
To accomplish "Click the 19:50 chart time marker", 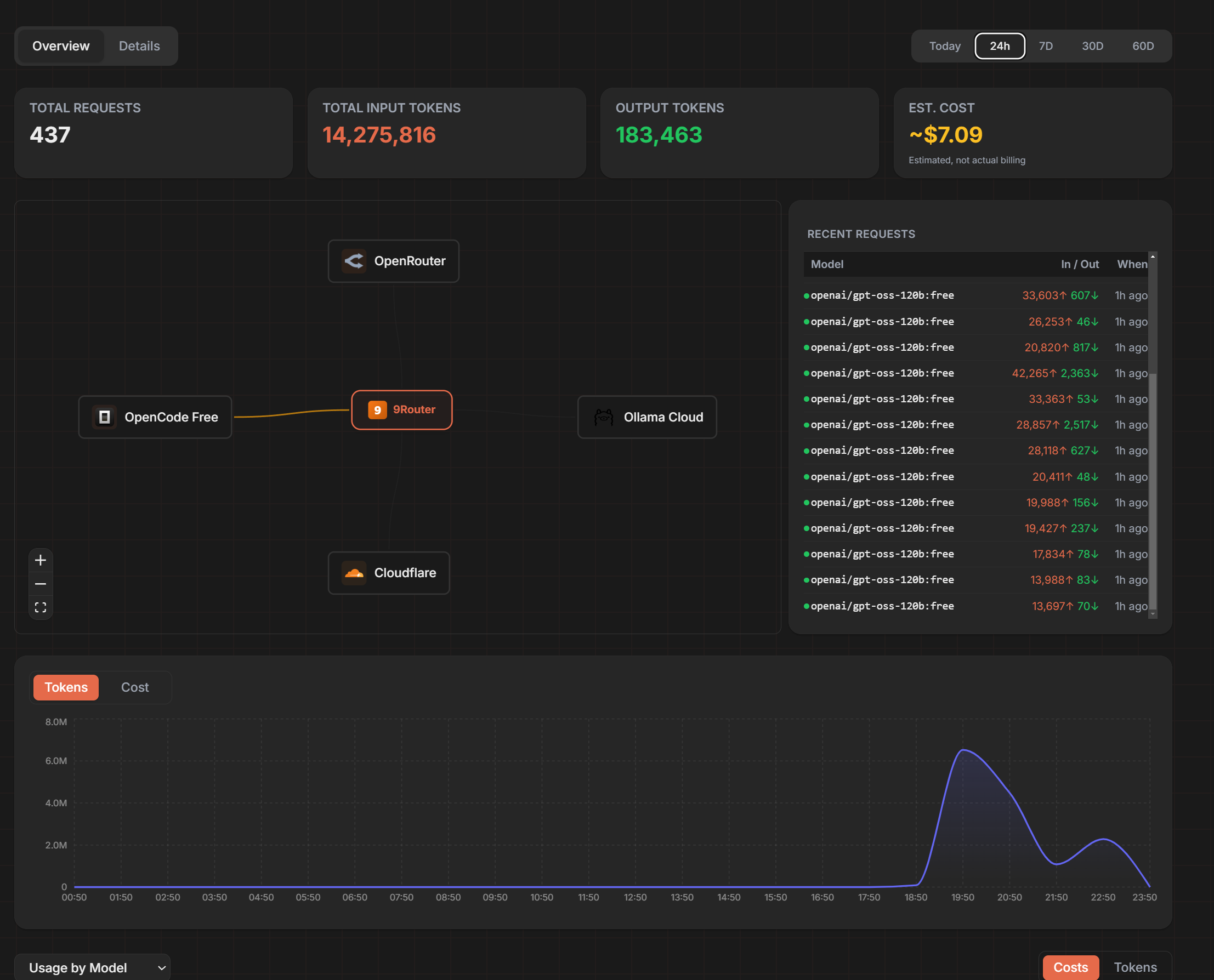I will [x=963, y=898].
